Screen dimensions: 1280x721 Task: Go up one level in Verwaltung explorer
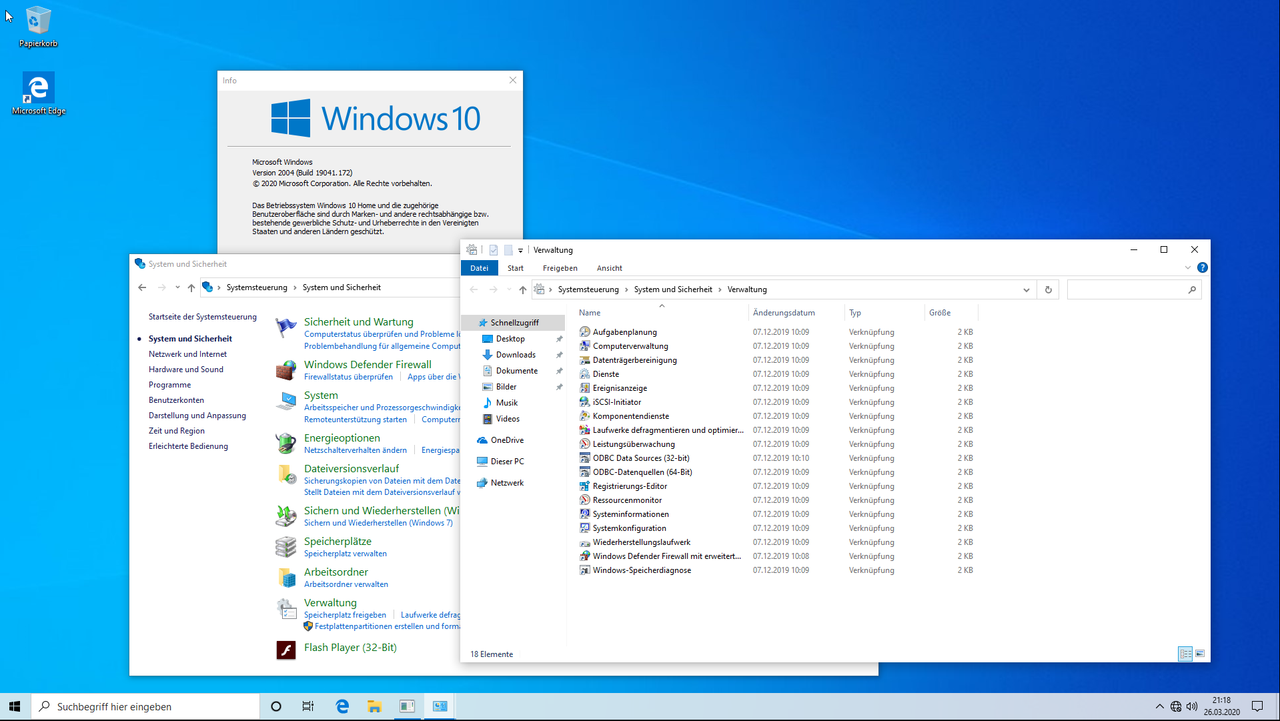[x=522, y=290]
